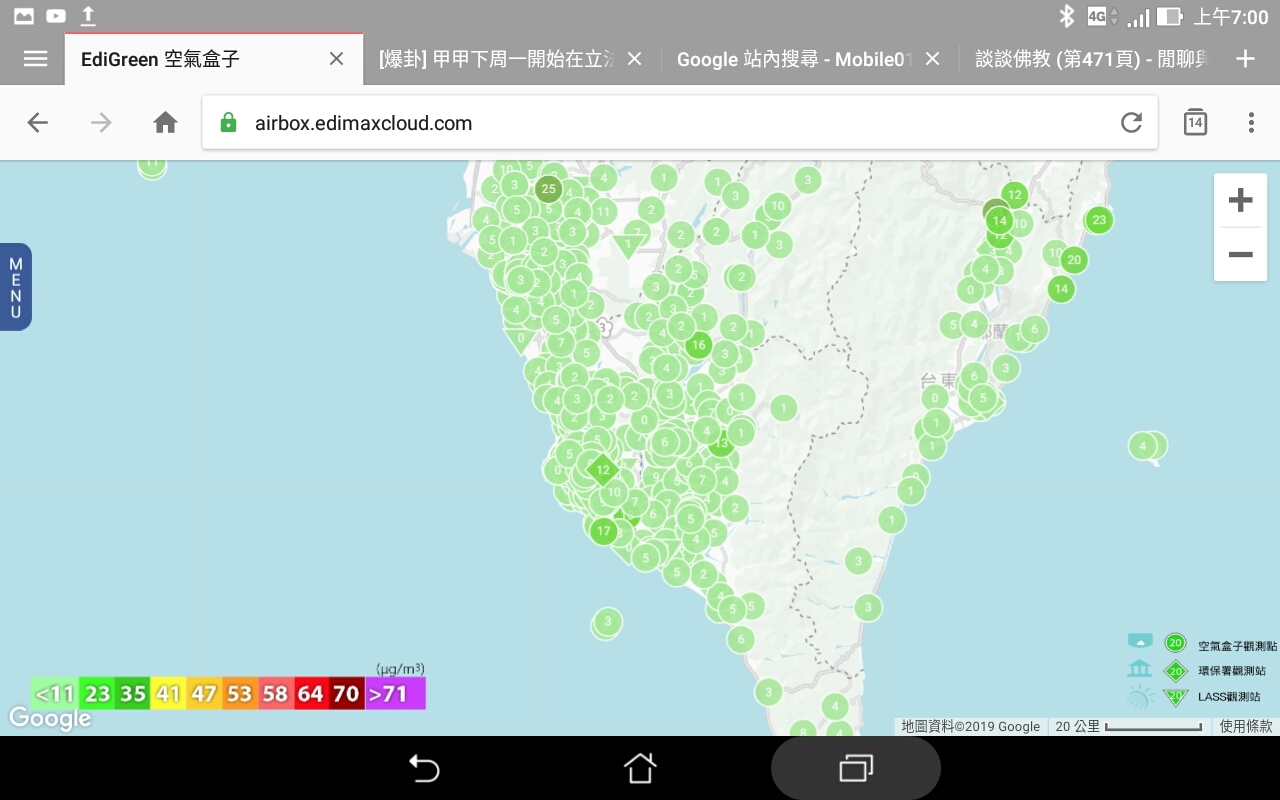Open Chrome three-dot overflow menu
This screenshot has height=800, width=1280.
tap(1251, 123)
